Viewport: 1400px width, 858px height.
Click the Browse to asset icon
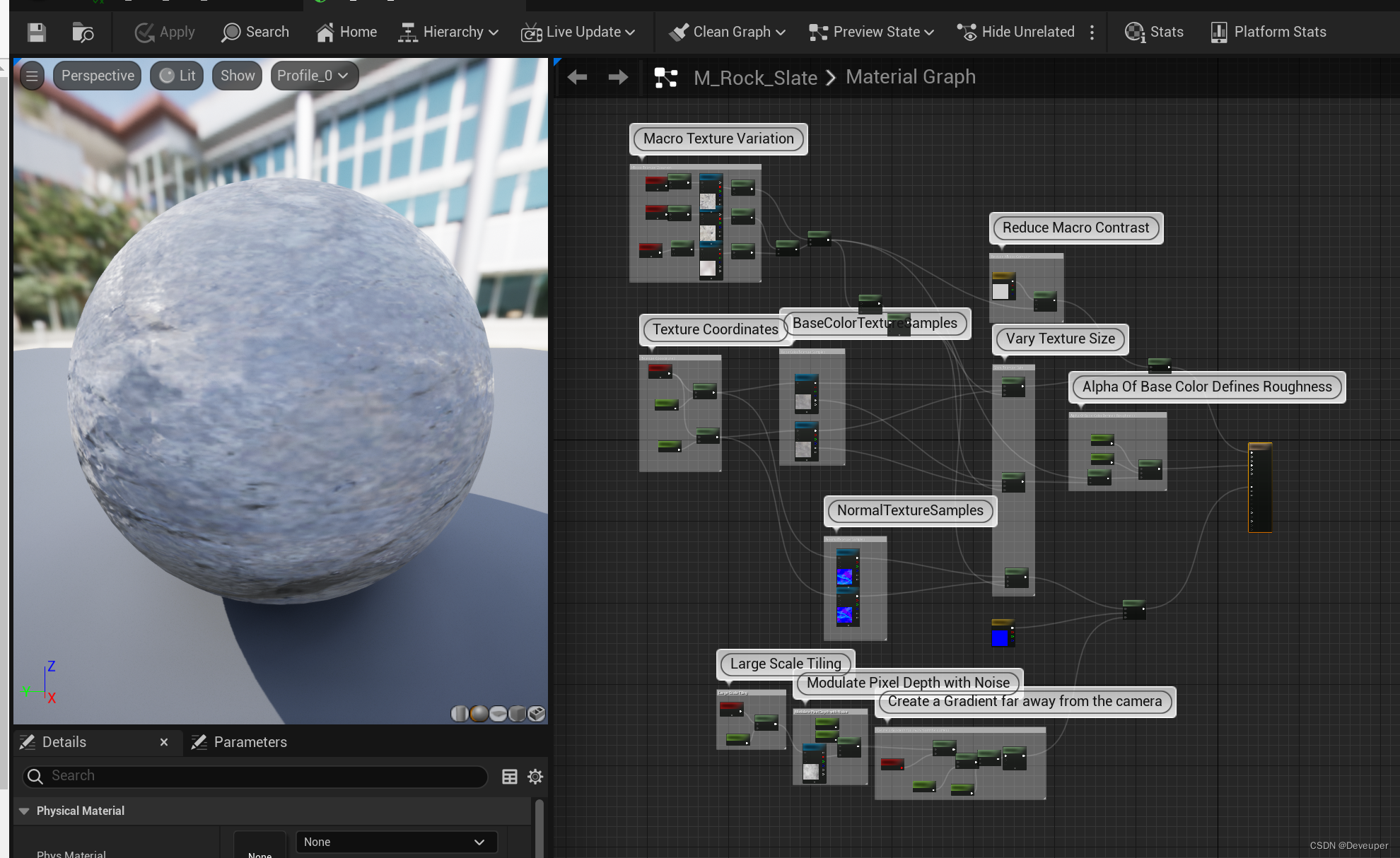coord(83,33)
